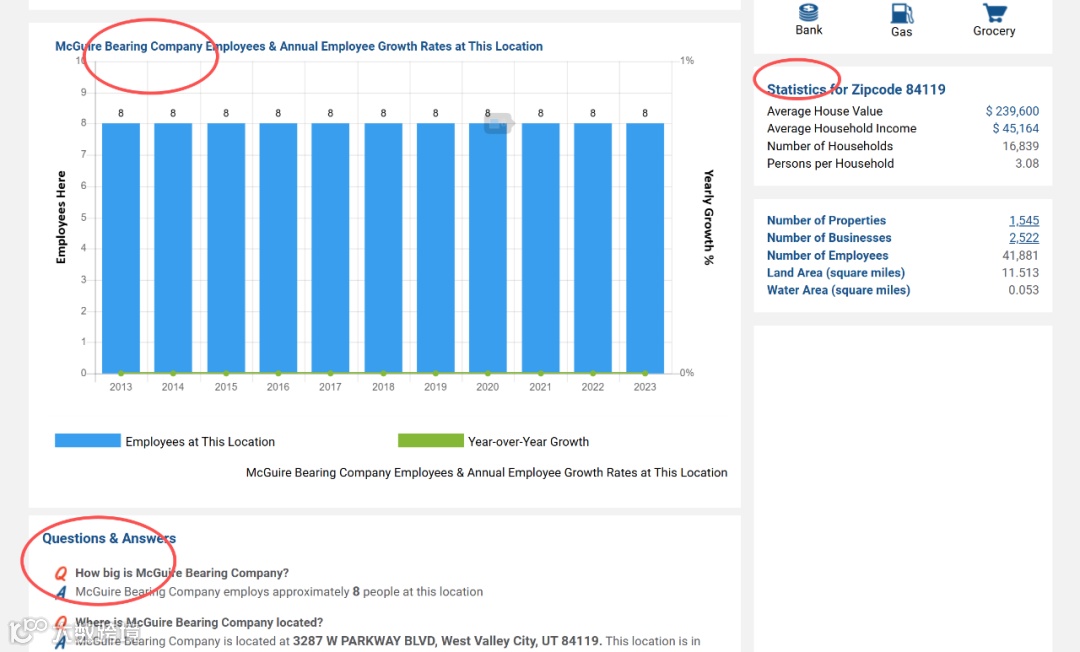Click the gray overlay icon on the 2020 bar
The width and height of the screenshot is (1080, 652).
click(498, 123)
